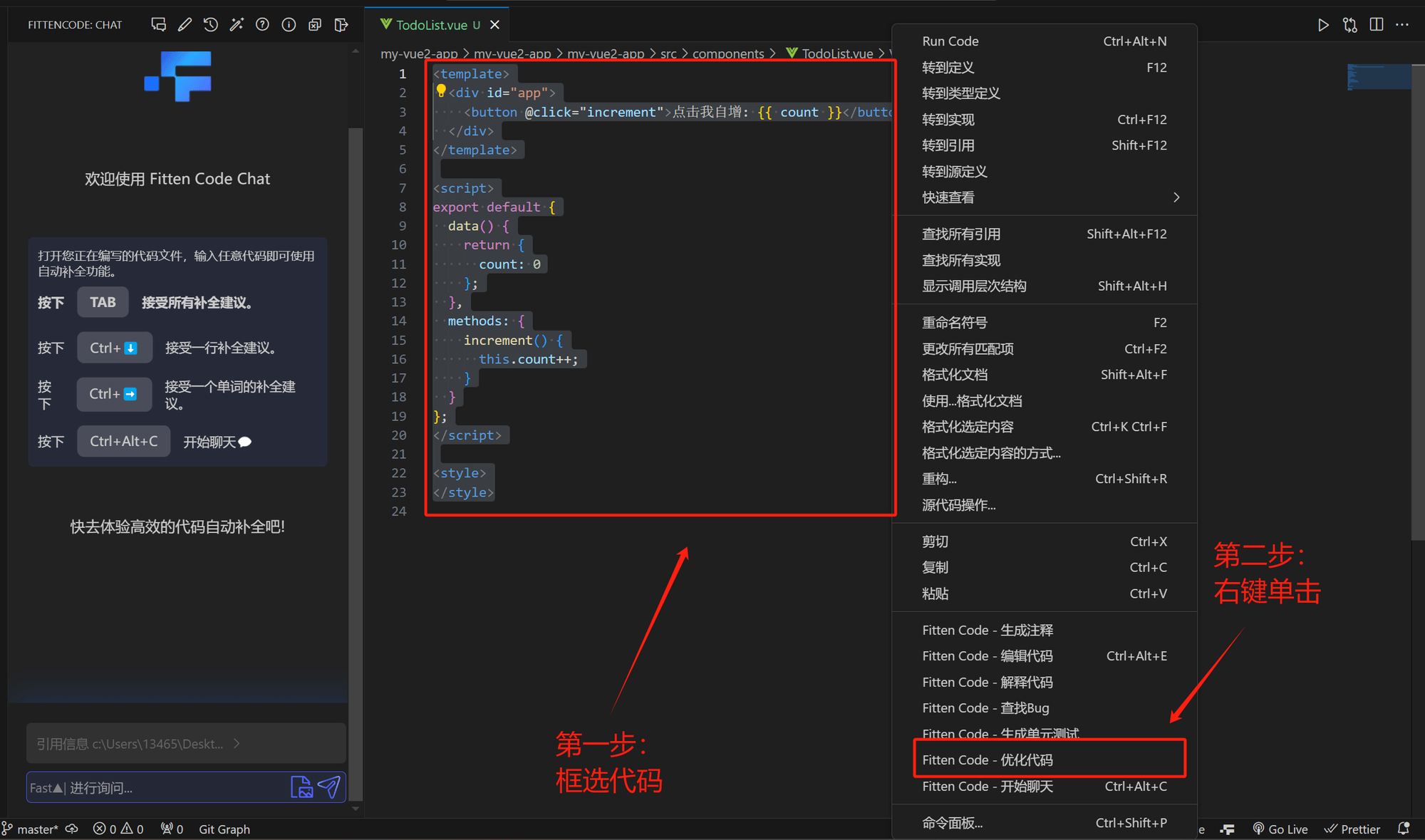
Task: Click the Prettier status indicator
Action: [1352, 829]
